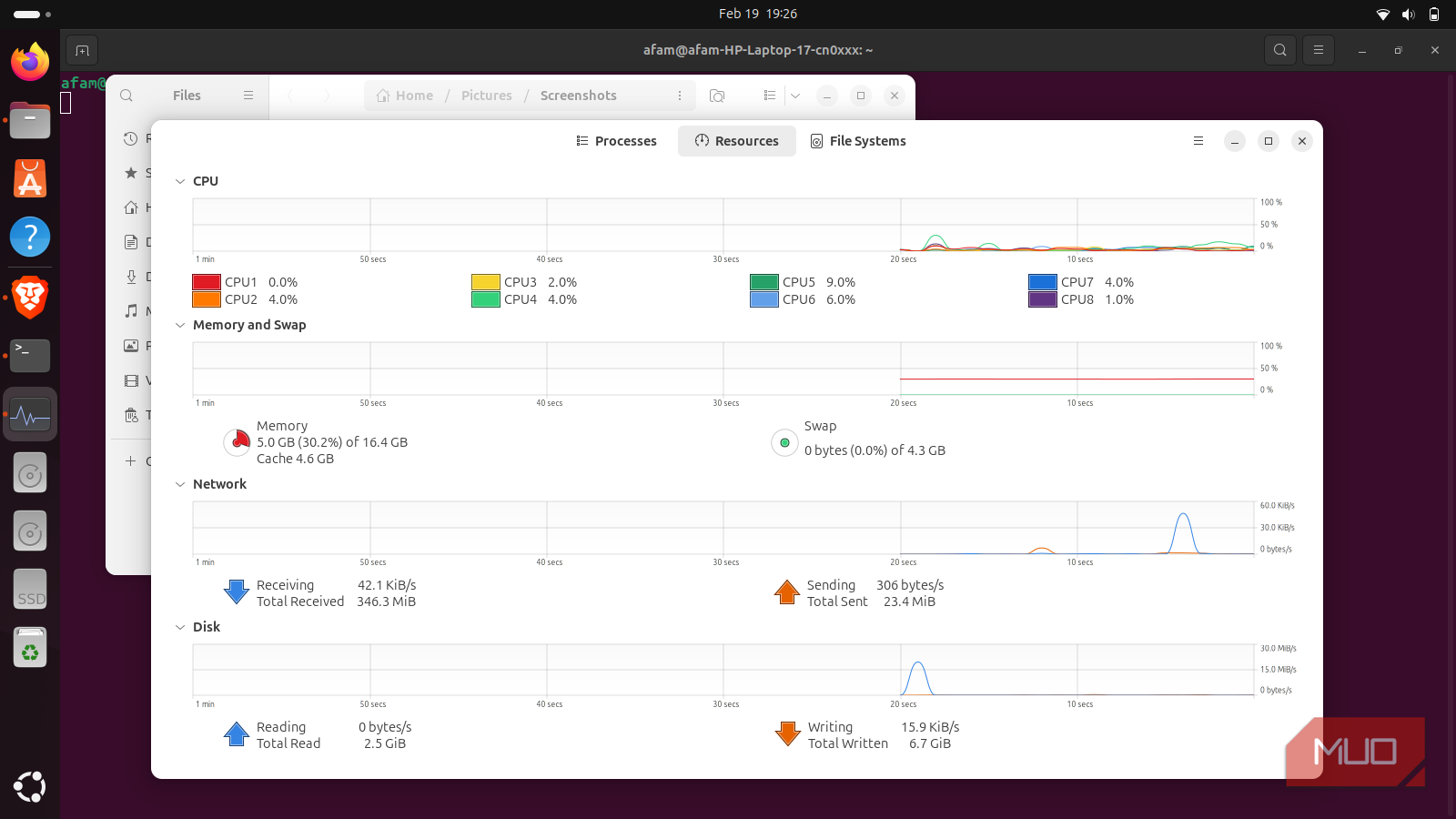Open Ubuntu Software from the dock
The height and width of the screenshot is (819, 1456).
click(30, 179)
